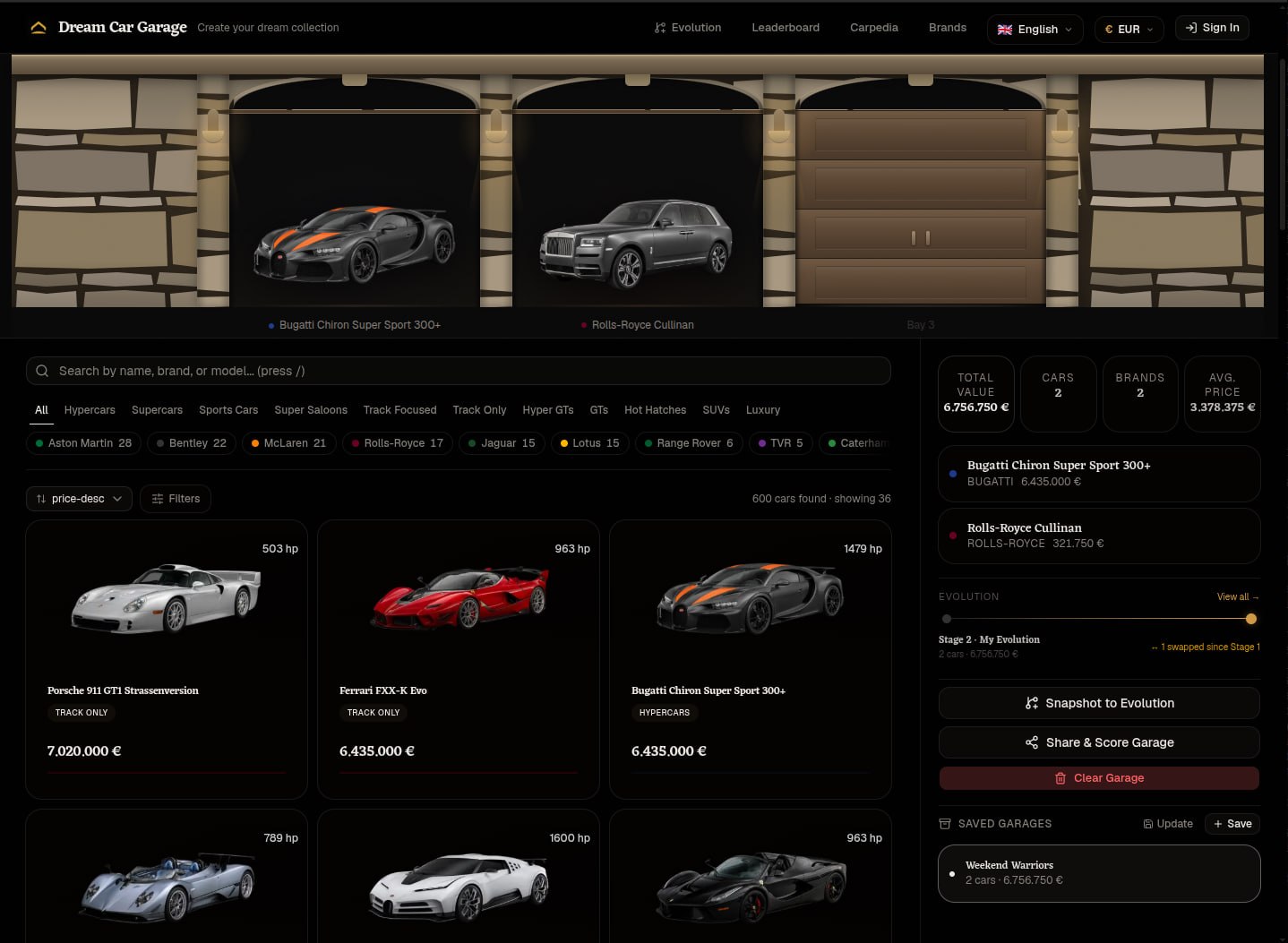The height and width of the screenshot is (943, 1288).
Task: Open the Weekend Warriors saved garage
Action: [x=1099, y=873]
